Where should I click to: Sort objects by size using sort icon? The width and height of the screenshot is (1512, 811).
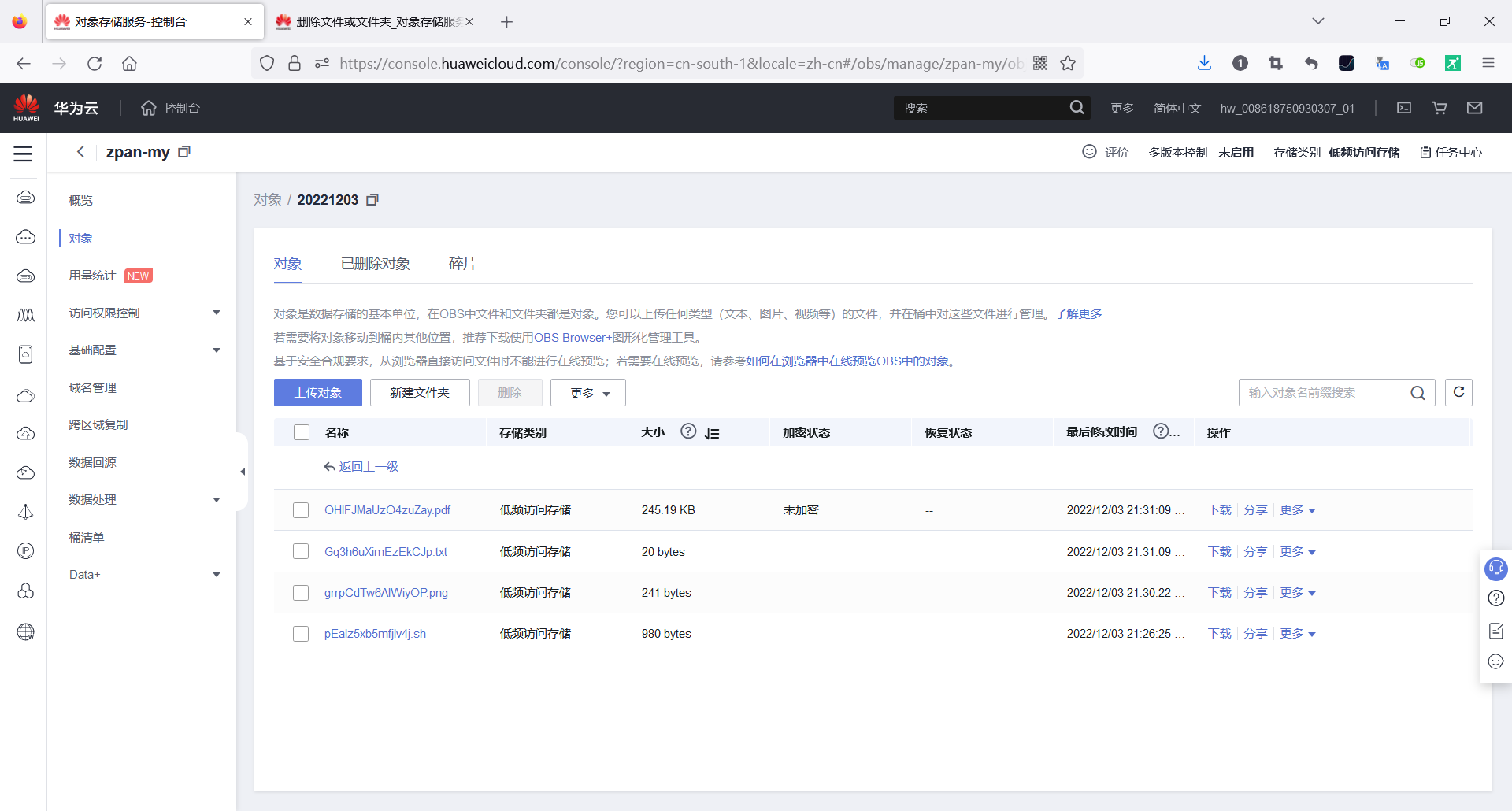pos(712,433)
